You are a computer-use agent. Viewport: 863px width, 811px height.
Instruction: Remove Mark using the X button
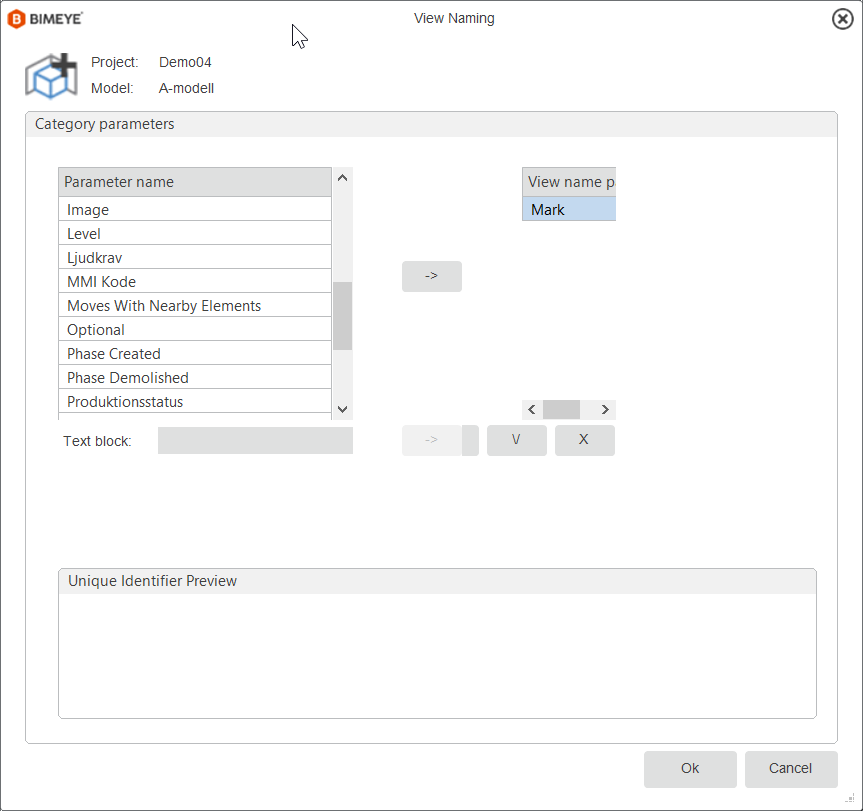click(585, 440)
